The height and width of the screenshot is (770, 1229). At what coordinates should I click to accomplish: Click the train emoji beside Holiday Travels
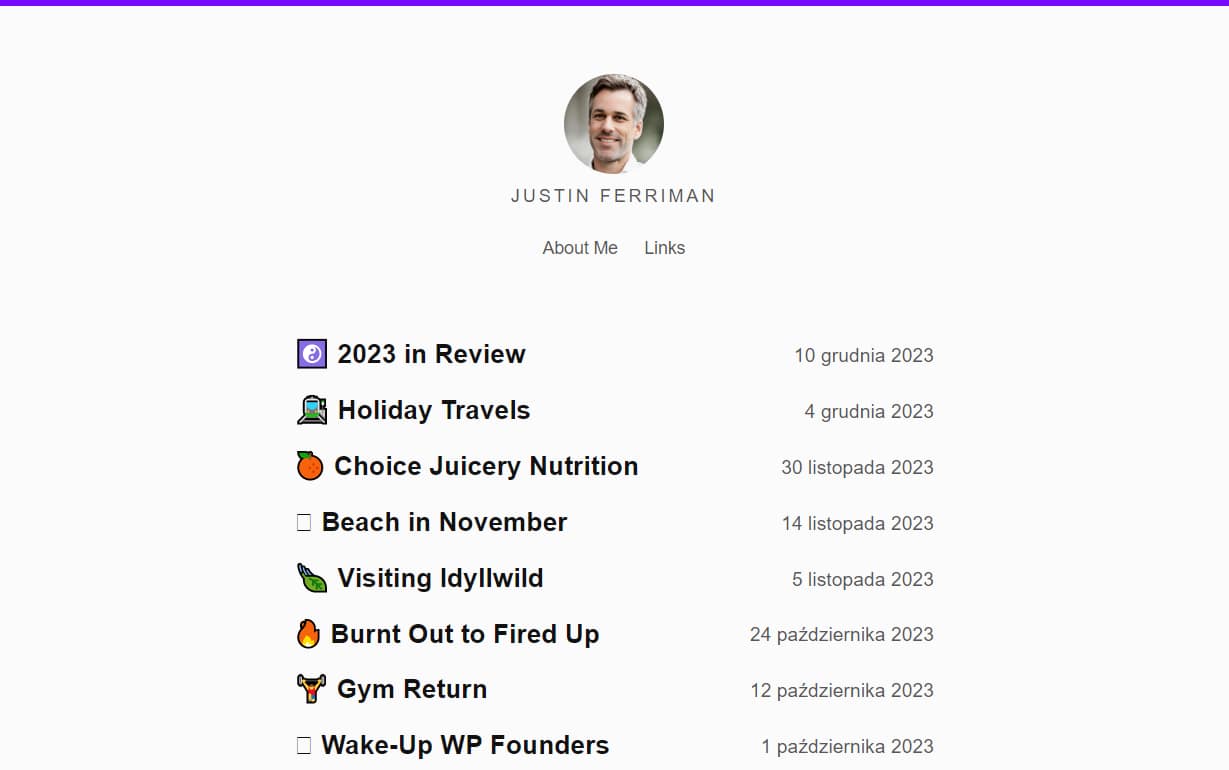tap(312, 410)
